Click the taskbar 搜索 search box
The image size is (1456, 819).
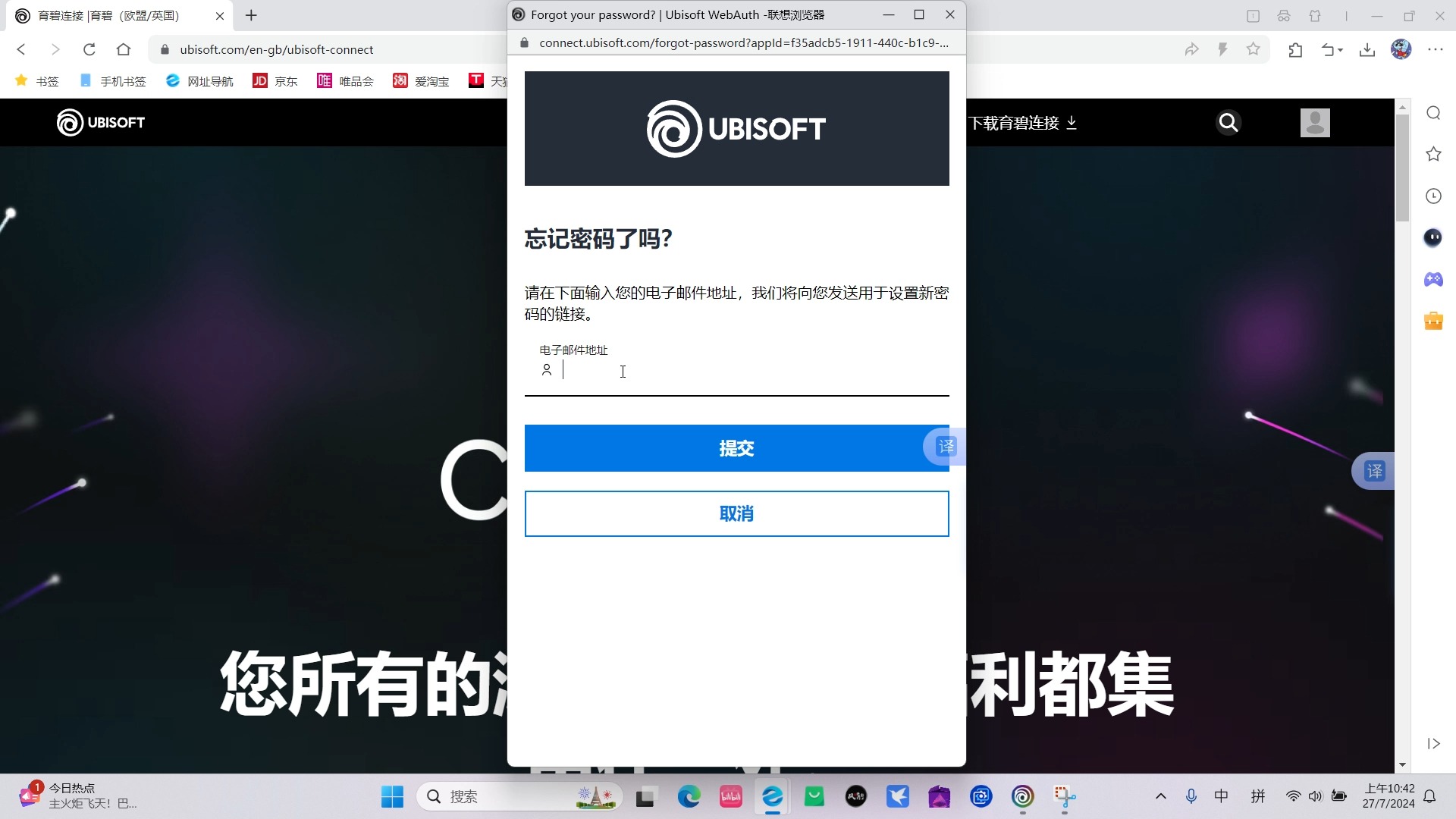tap(519, 796)
